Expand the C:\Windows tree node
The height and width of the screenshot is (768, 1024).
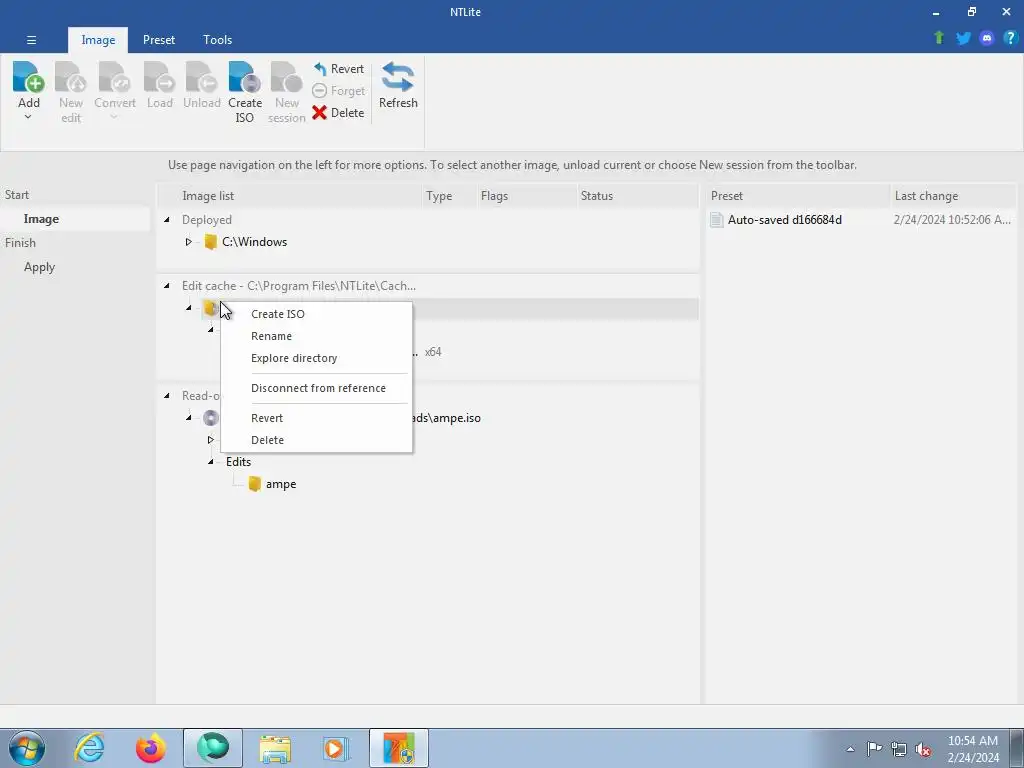click(x=188, y=242)
